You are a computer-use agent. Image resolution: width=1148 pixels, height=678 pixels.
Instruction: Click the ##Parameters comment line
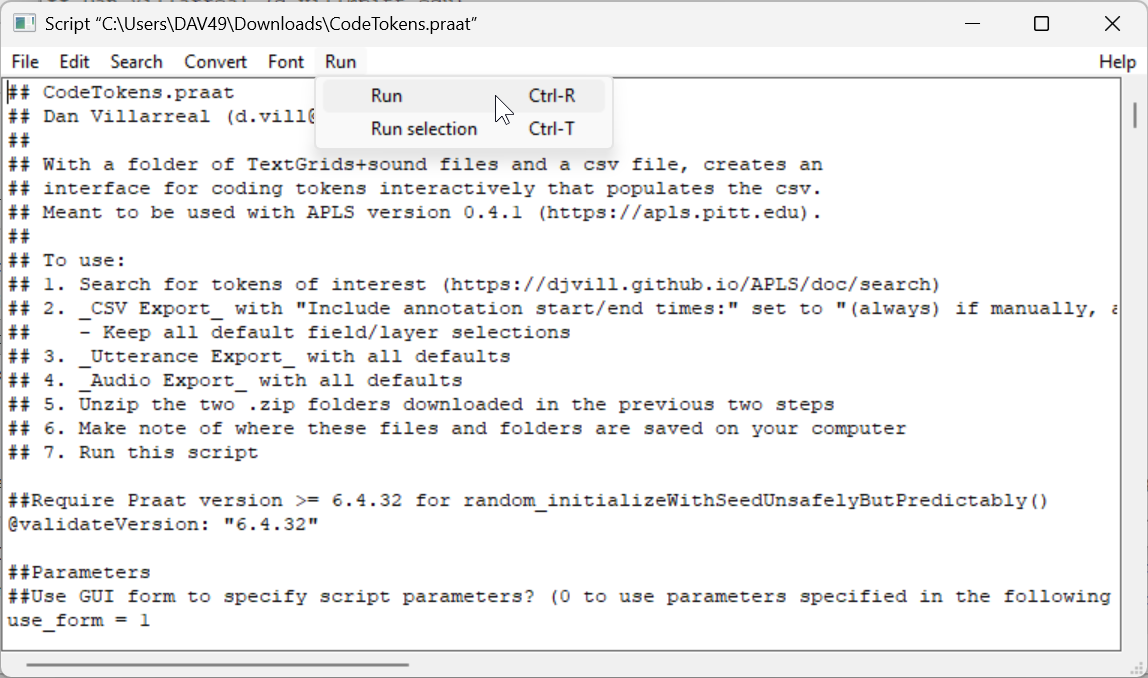pos(79,573)
